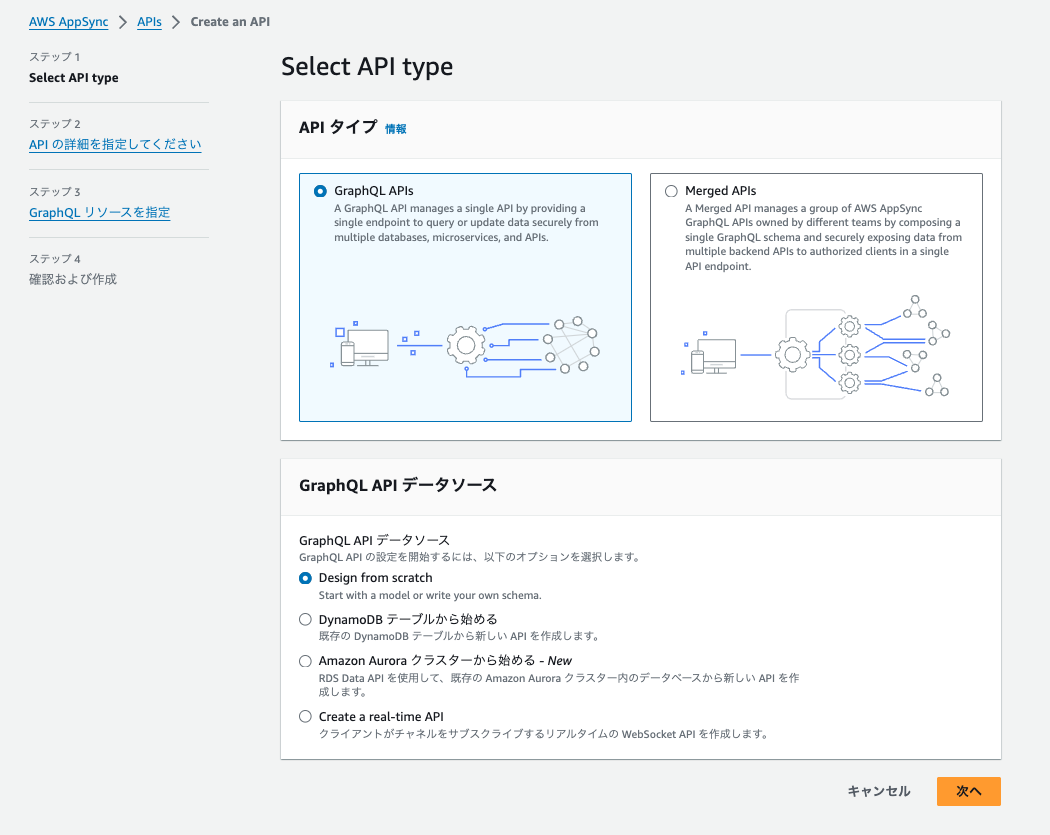The width and height of the screenshot is (1050, 835).
Task: Click the GraphQL APIs card
Action: coord(465,296)
